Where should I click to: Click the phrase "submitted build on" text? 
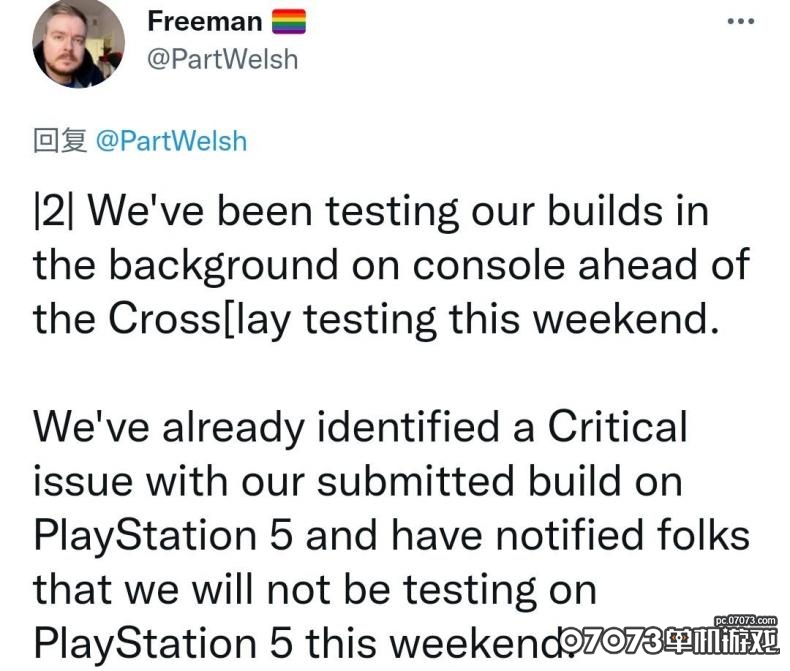pos(500,481)
